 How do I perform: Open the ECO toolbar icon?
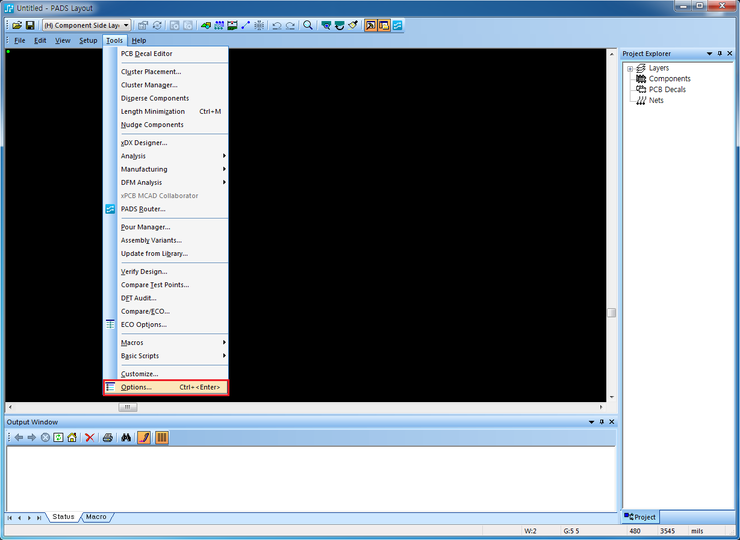(245, 25)
